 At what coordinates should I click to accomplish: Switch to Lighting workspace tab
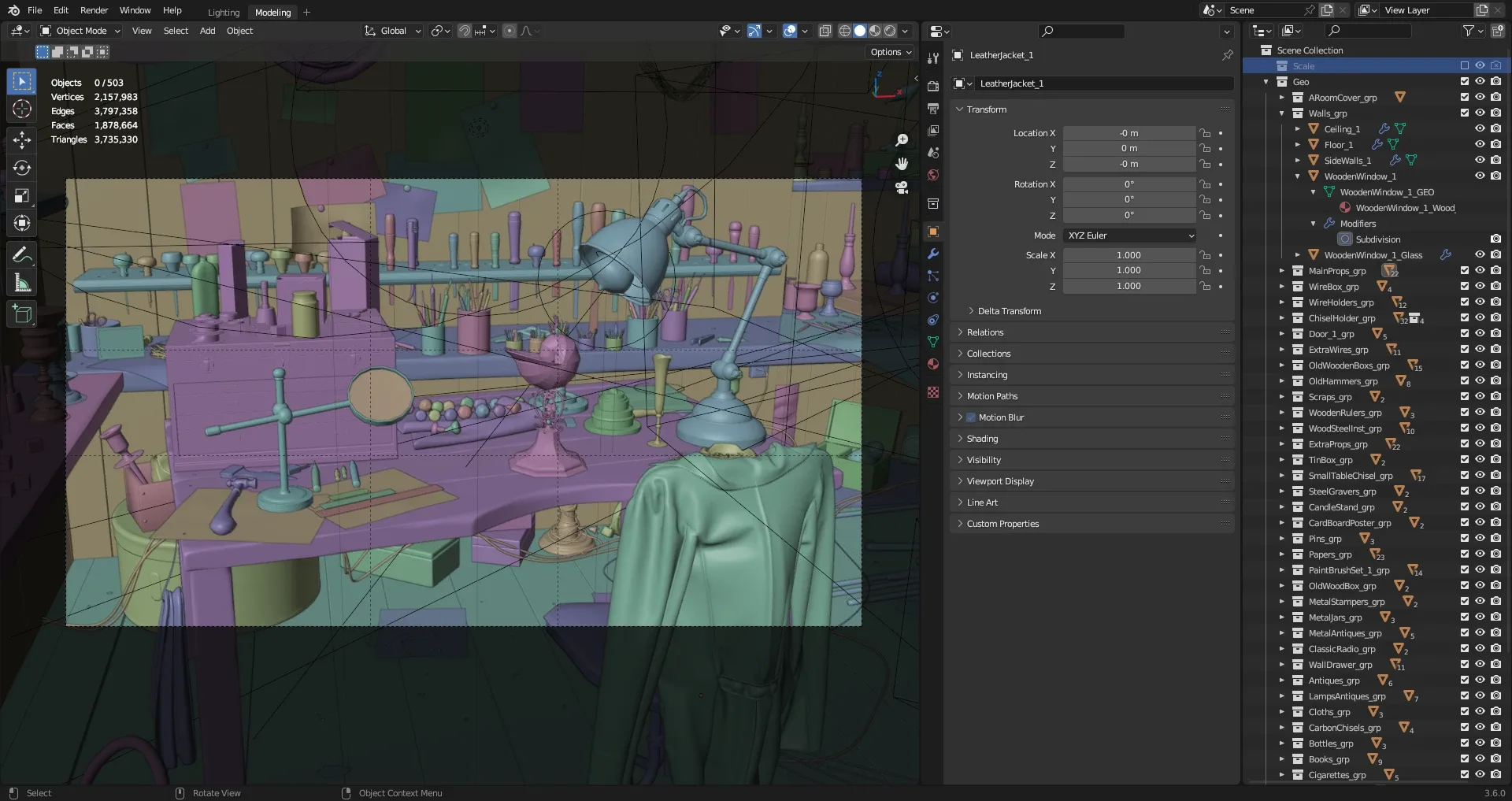[224, 13]
